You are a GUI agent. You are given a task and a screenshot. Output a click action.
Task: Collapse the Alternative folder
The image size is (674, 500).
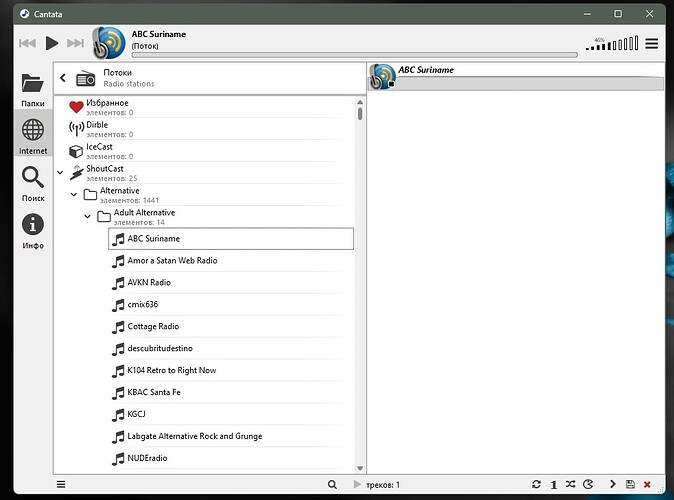coord(74,195)
